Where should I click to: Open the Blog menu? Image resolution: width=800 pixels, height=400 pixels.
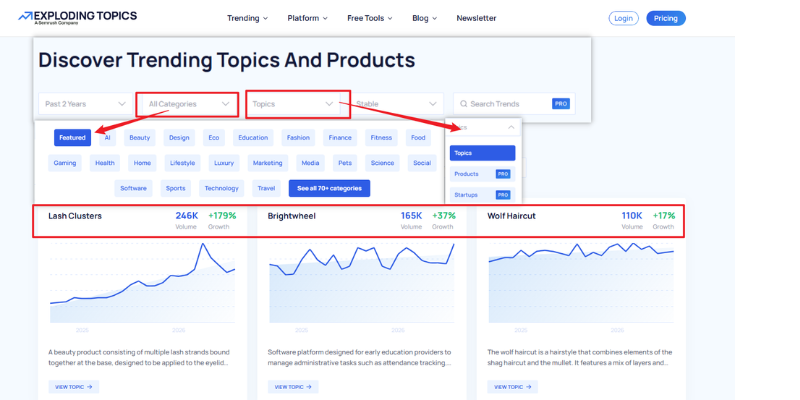(424, 18)
